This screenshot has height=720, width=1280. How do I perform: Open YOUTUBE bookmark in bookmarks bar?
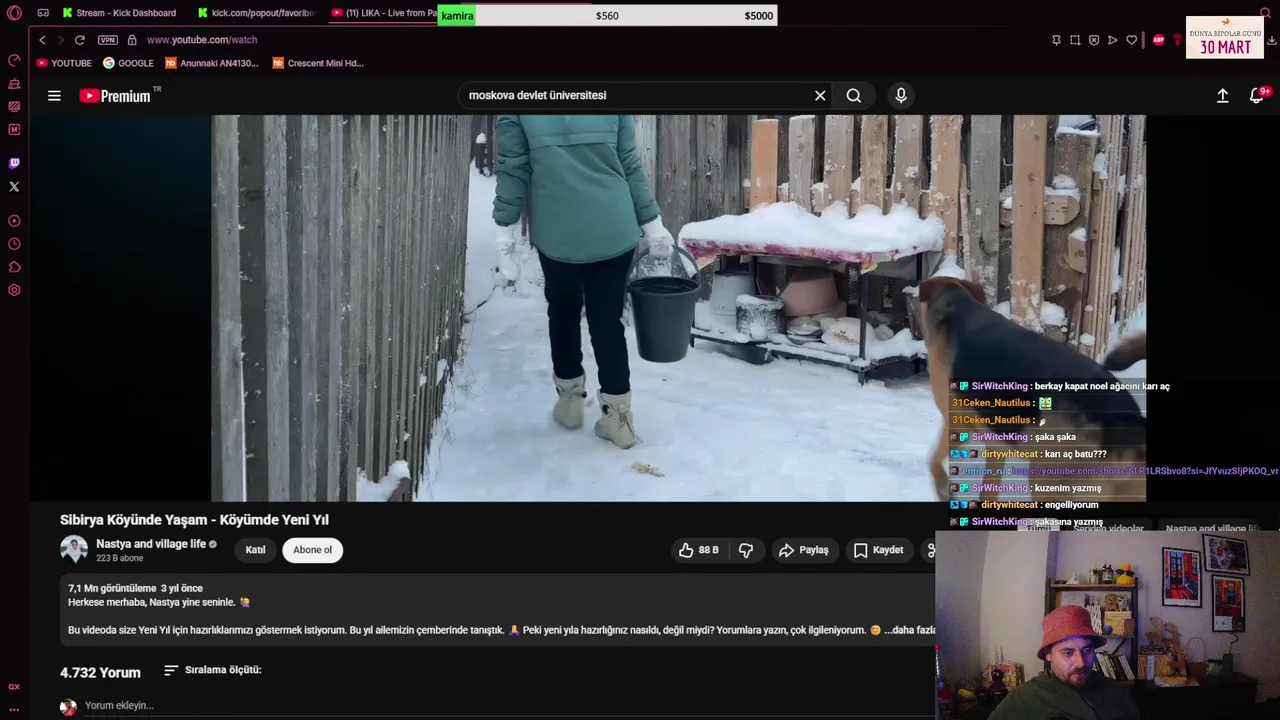64,63
